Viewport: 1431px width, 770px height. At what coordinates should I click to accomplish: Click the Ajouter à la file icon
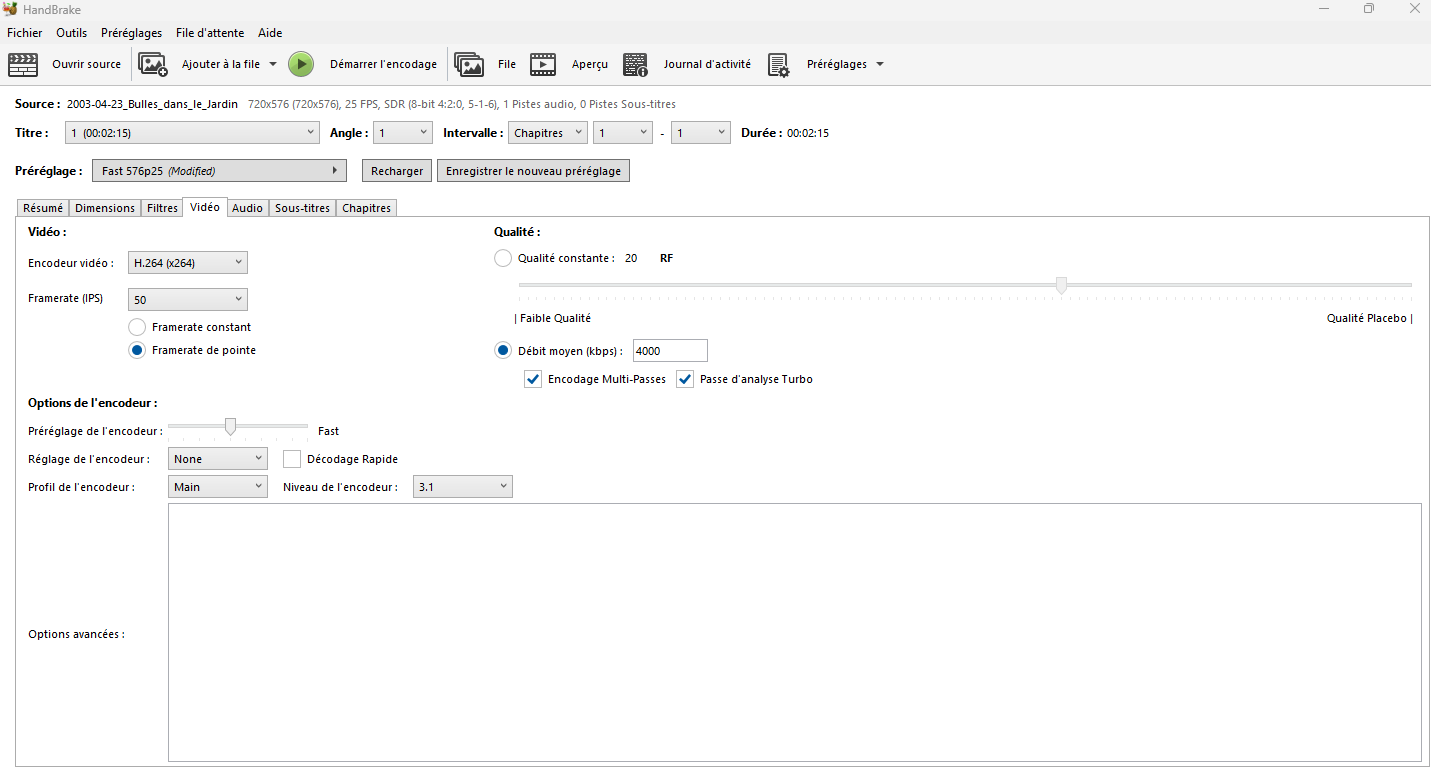(x=153, y=64)
